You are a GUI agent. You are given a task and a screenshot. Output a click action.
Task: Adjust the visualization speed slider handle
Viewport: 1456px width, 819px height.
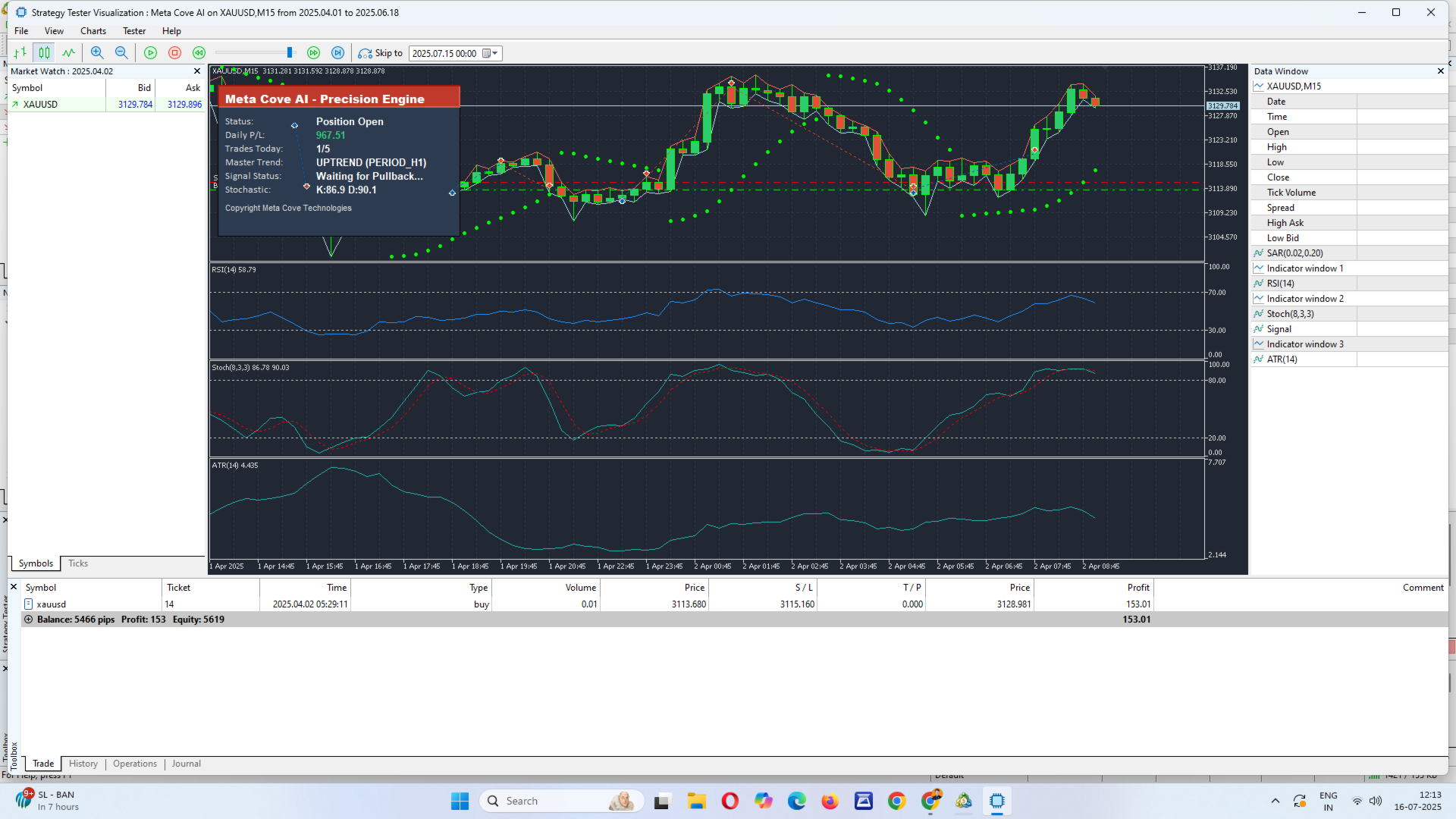pos(290,53)
